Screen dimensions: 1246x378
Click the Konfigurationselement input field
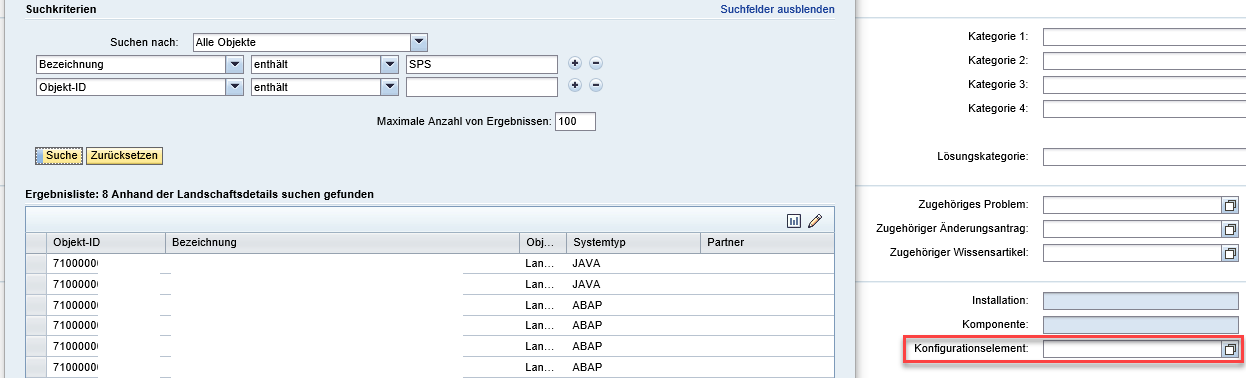[x=1132, y=350]
